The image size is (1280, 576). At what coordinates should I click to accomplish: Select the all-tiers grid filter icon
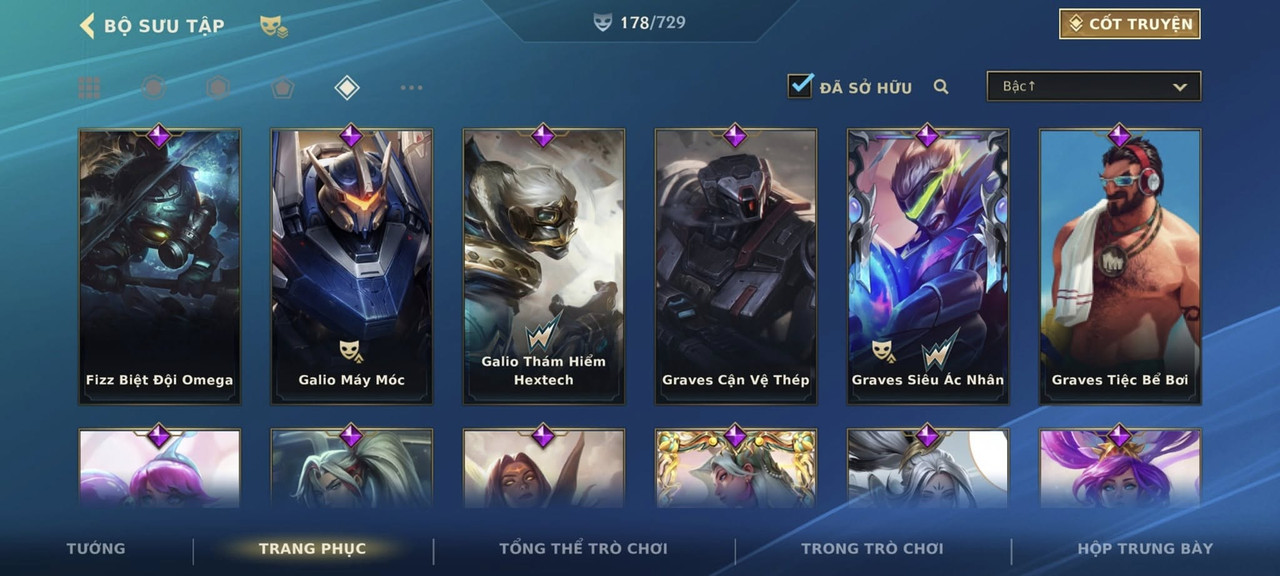89,88
